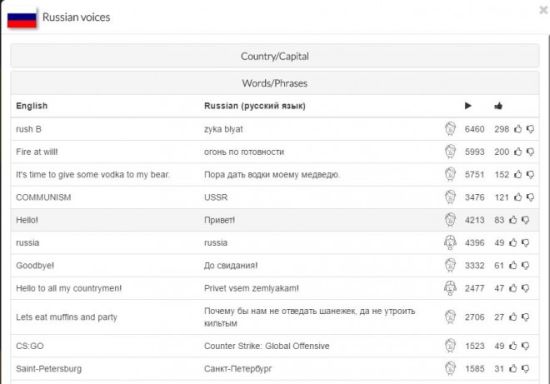The width and height of the screenshot is (550, 384).
Task: Dislike the 'Hello!' phrase
Action: point(525,220)
